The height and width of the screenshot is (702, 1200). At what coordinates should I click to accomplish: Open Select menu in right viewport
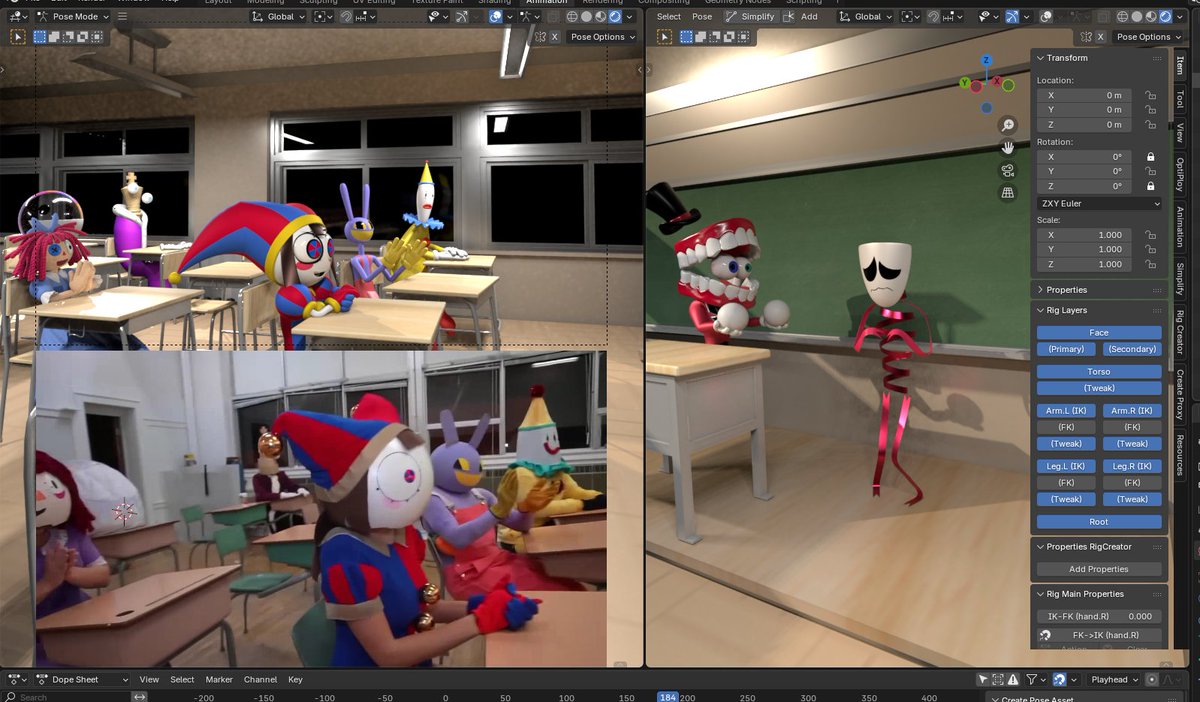click(669, 16)
